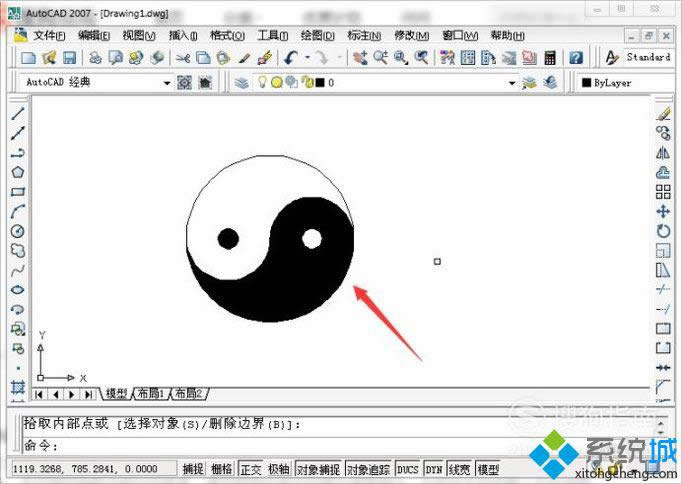The height and width of the screenshot is (484, 682).
Task: Open the 文件(F) menu
Action: (x=49, y=35)
